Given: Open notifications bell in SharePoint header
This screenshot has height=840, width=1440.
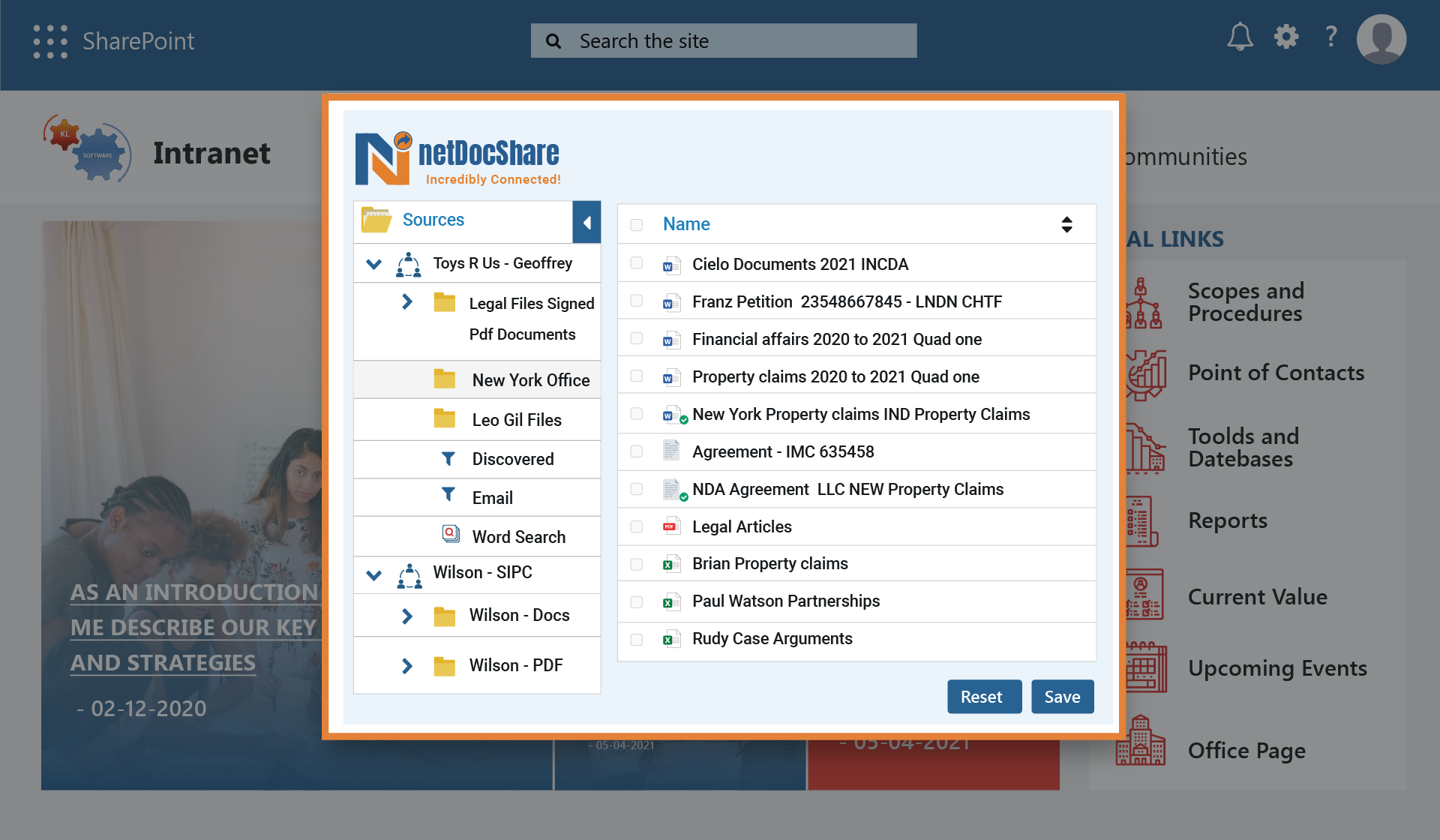Looking at the screenshot, I should (x=1240, y=37).
